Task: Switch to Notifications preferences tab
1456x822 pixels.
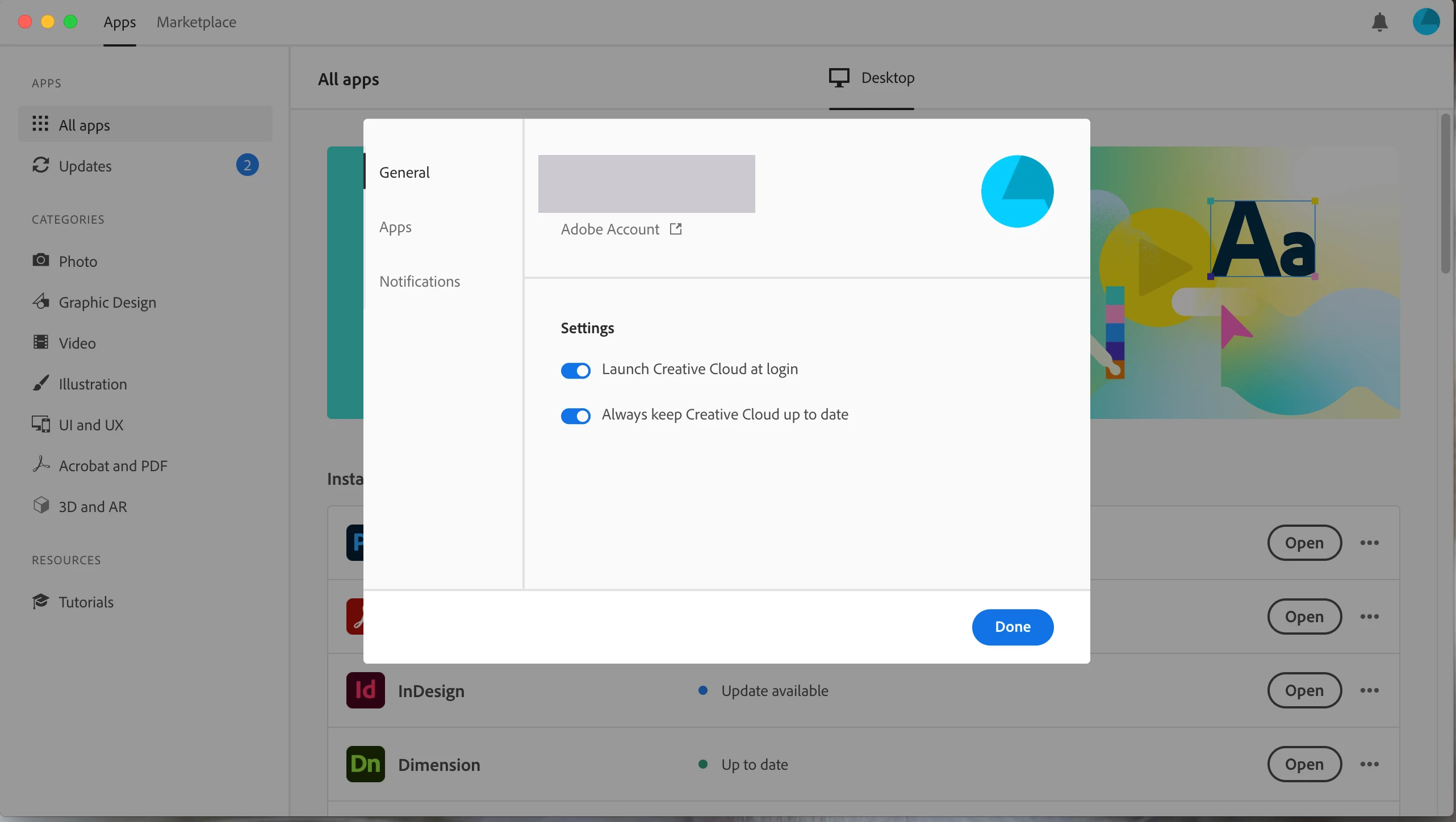Action: tap(419, 282)
